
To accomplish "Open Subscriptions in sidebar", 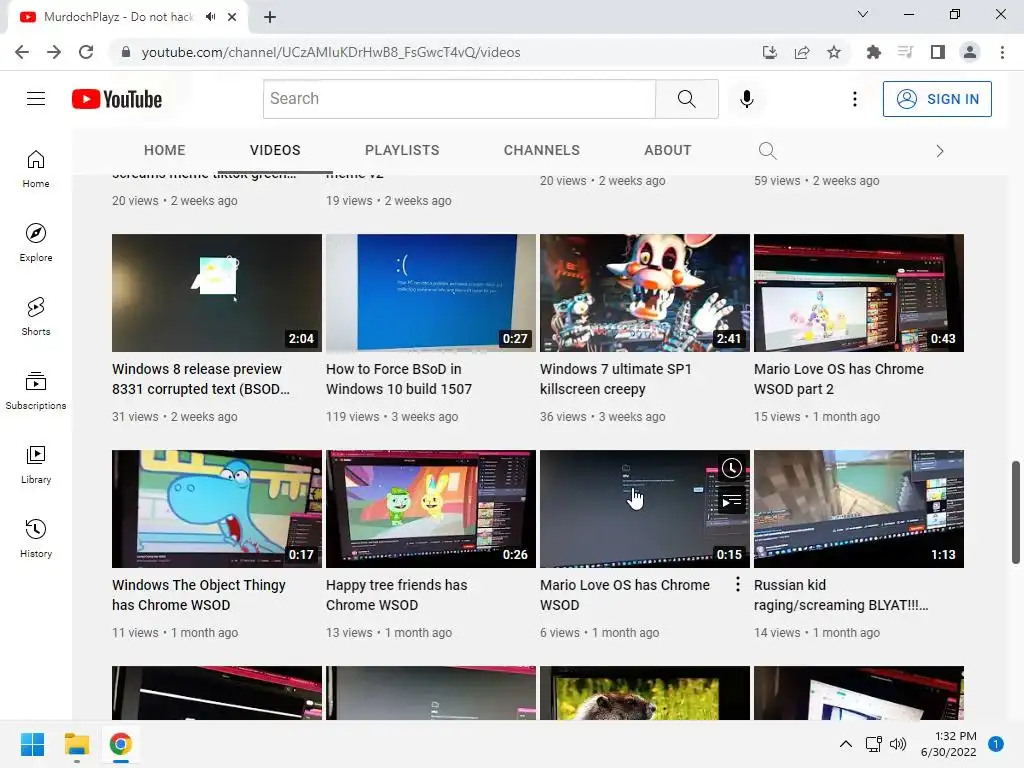I will pos(36,390).
